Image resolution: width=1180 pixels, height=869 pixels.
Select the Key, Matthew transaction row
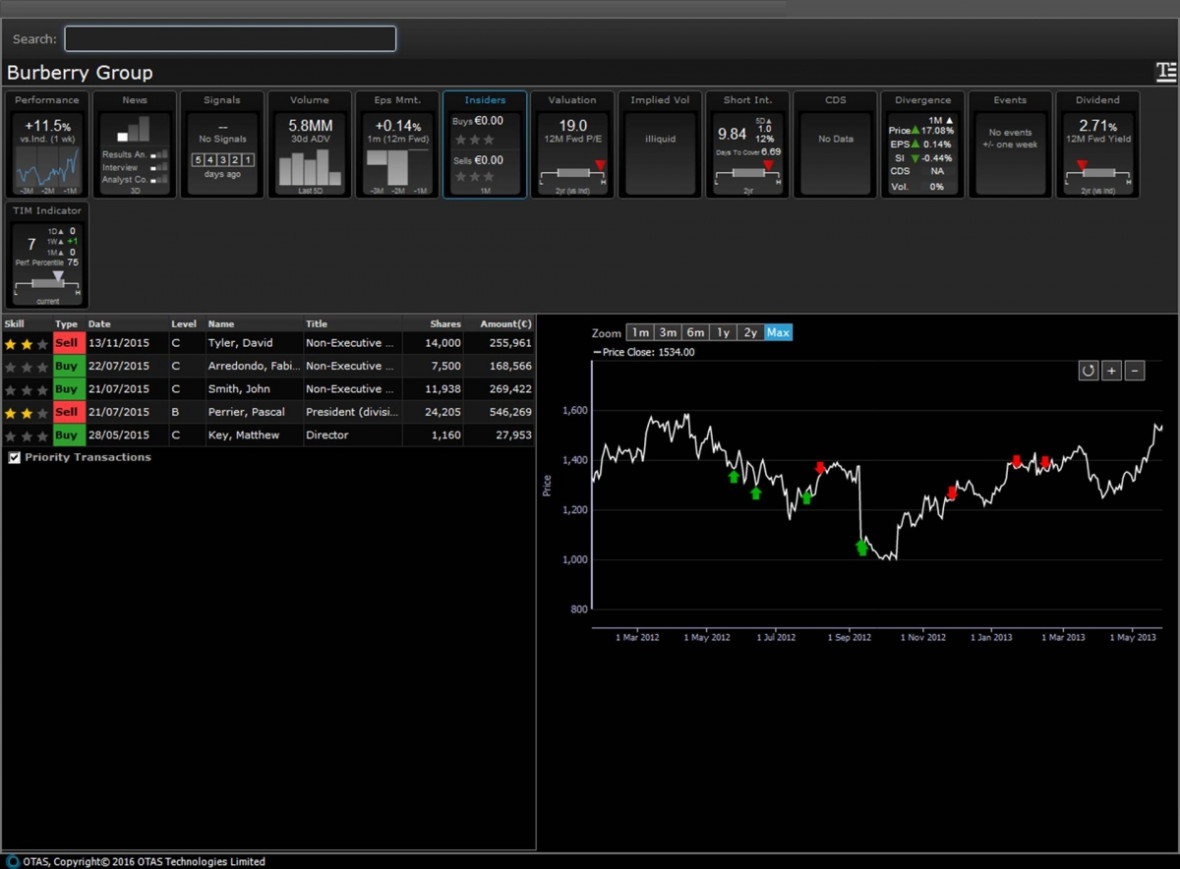tap(268, 435)
